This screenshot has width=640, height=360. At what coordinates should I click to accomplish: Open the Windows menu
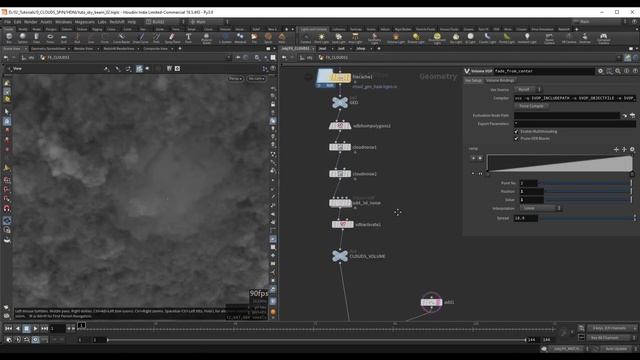(x=63, y=22)
